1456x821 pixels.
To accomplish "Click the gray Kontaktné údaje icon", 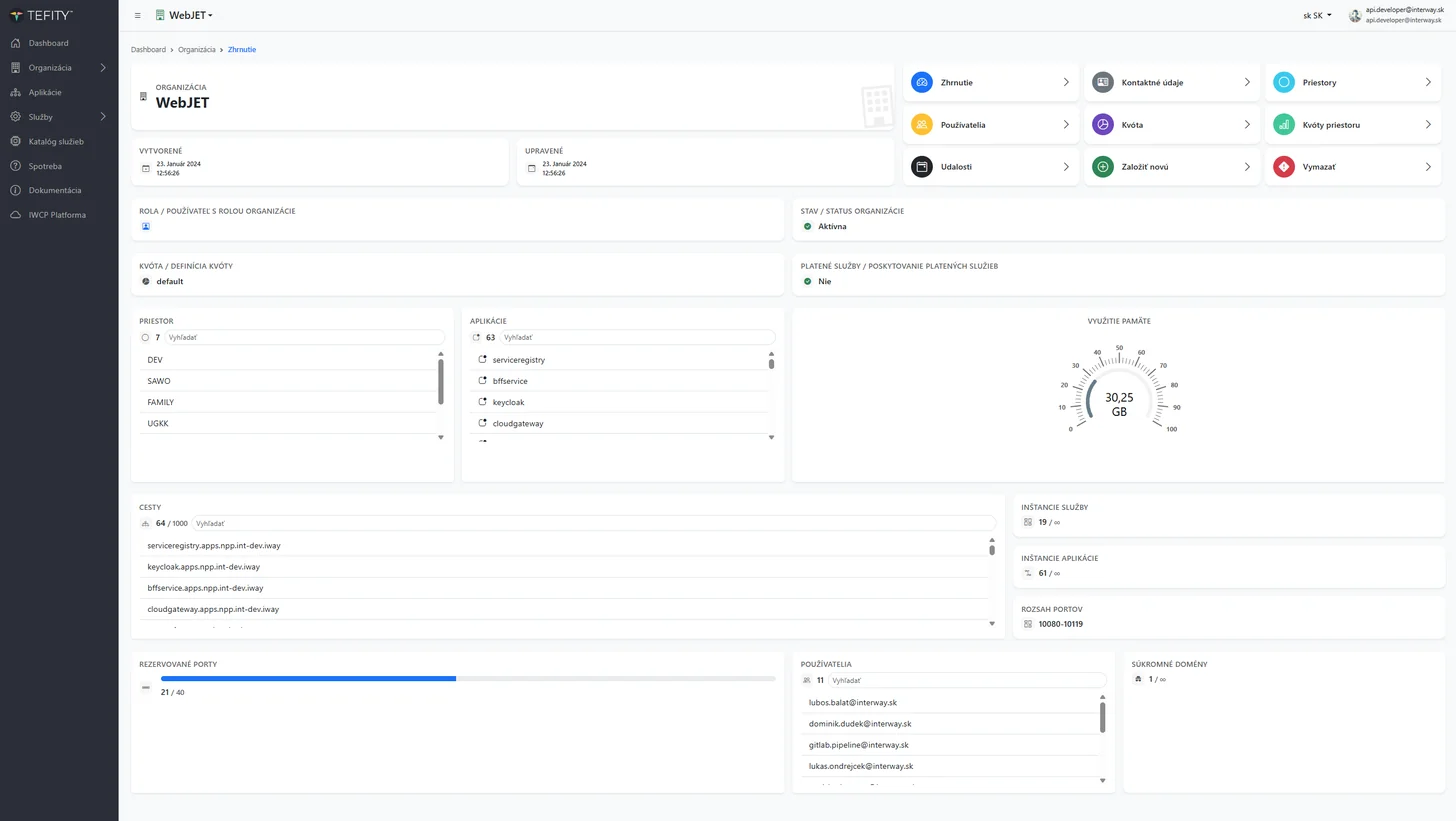I will (1103, 82).
